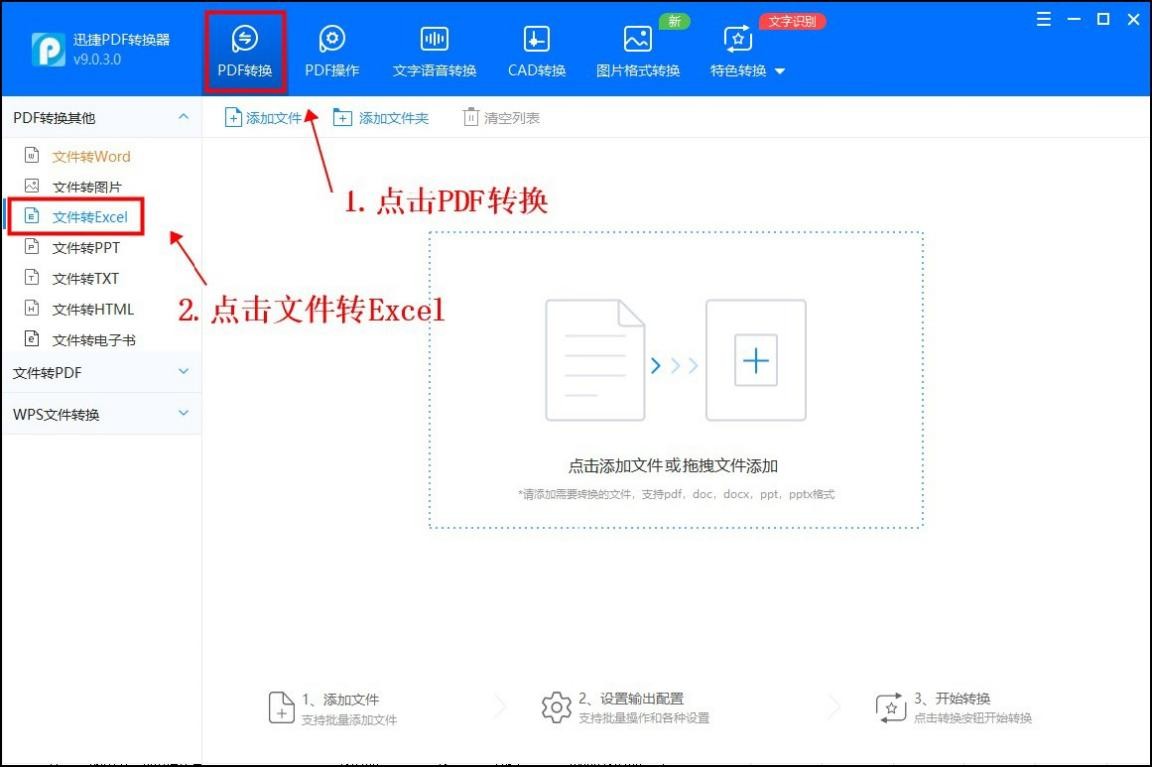This screenshot has width=1152, height=767.
Task: Click the 文字识别 red badge
Action: pyautogui.click(x=792, y=21)
